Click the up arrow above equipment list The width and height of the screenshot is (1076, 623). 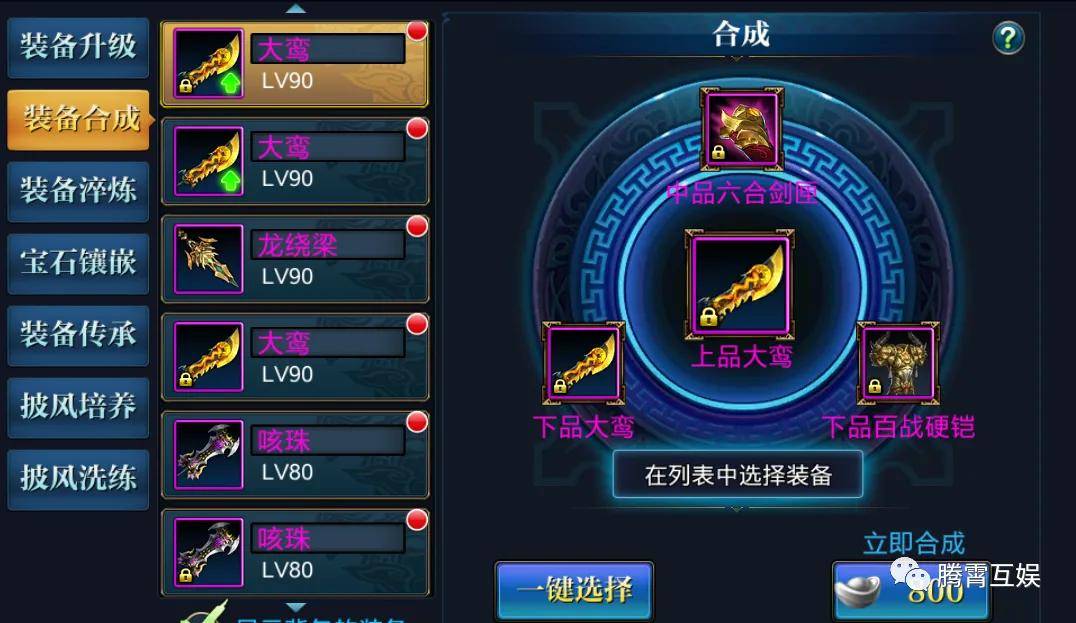pos(295,8)
